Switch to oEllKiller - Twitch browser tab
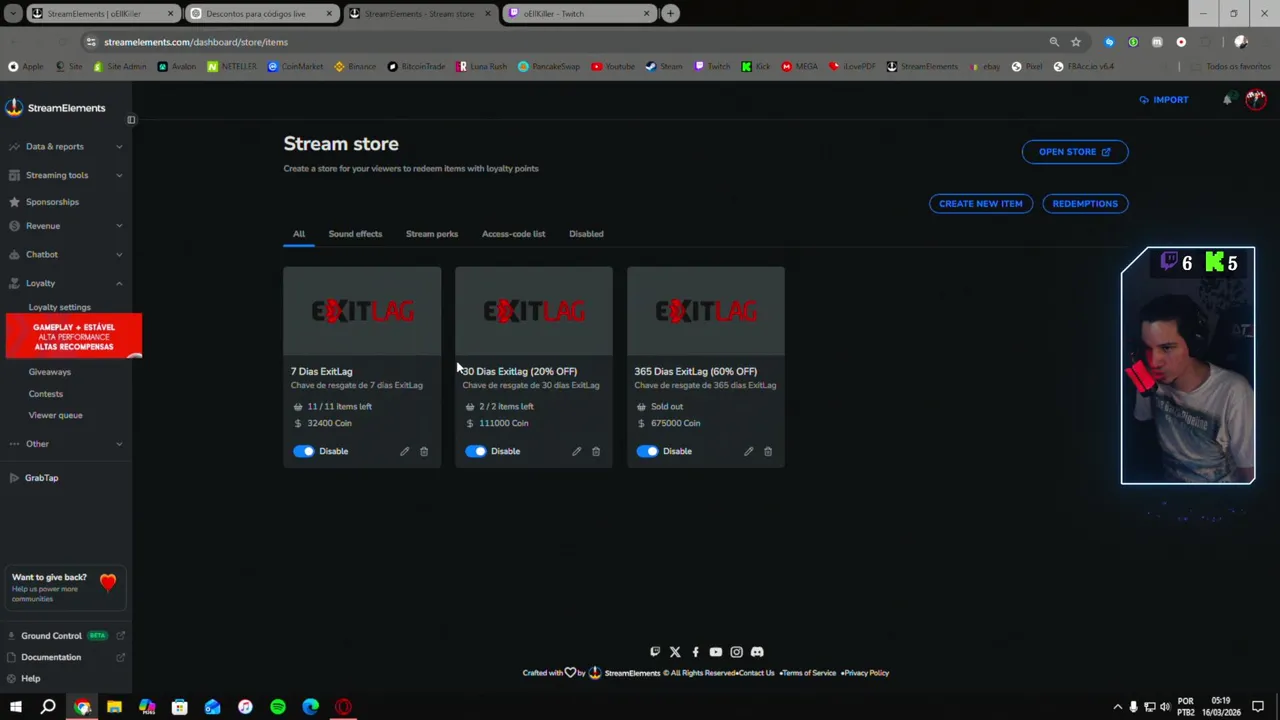 click(x=580, y=14)
